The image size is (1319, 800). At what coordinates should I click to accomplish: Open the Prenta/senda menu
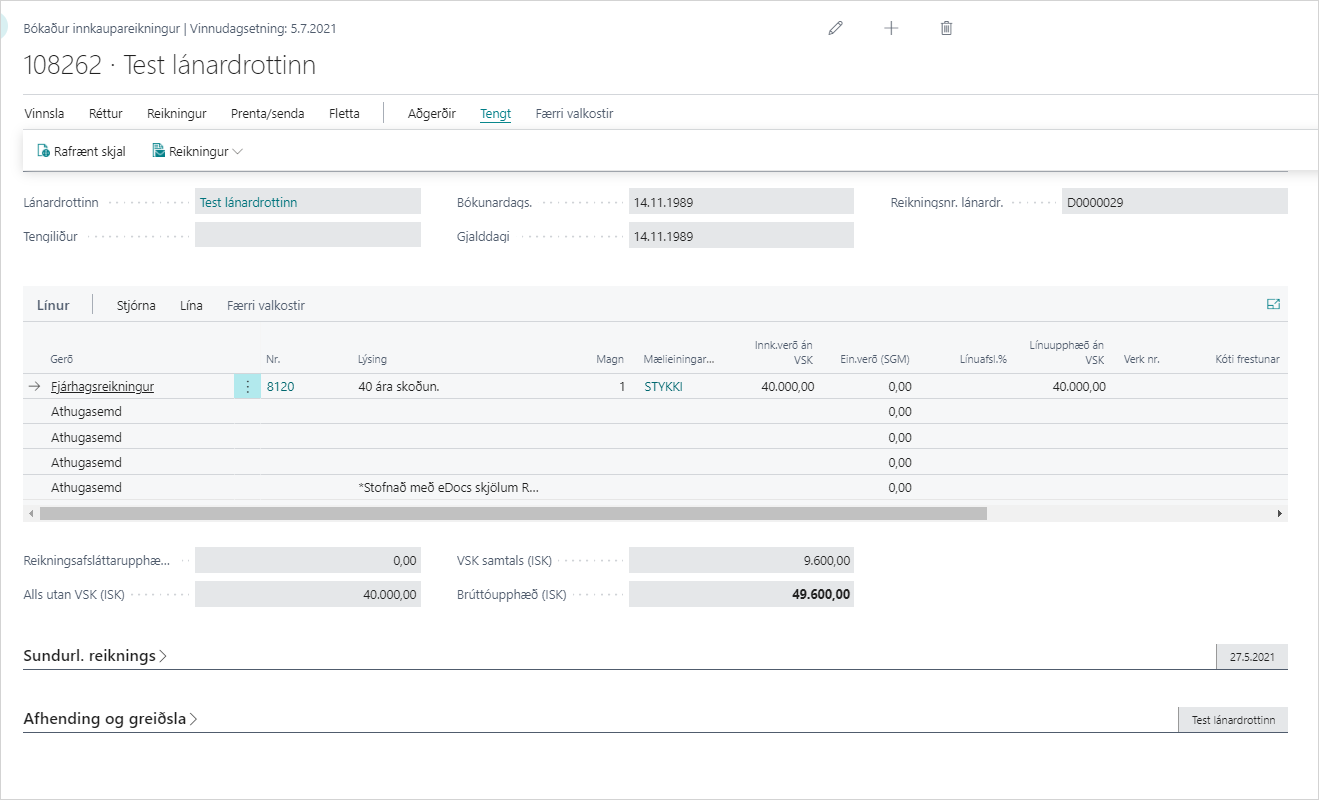coord(267,114)
